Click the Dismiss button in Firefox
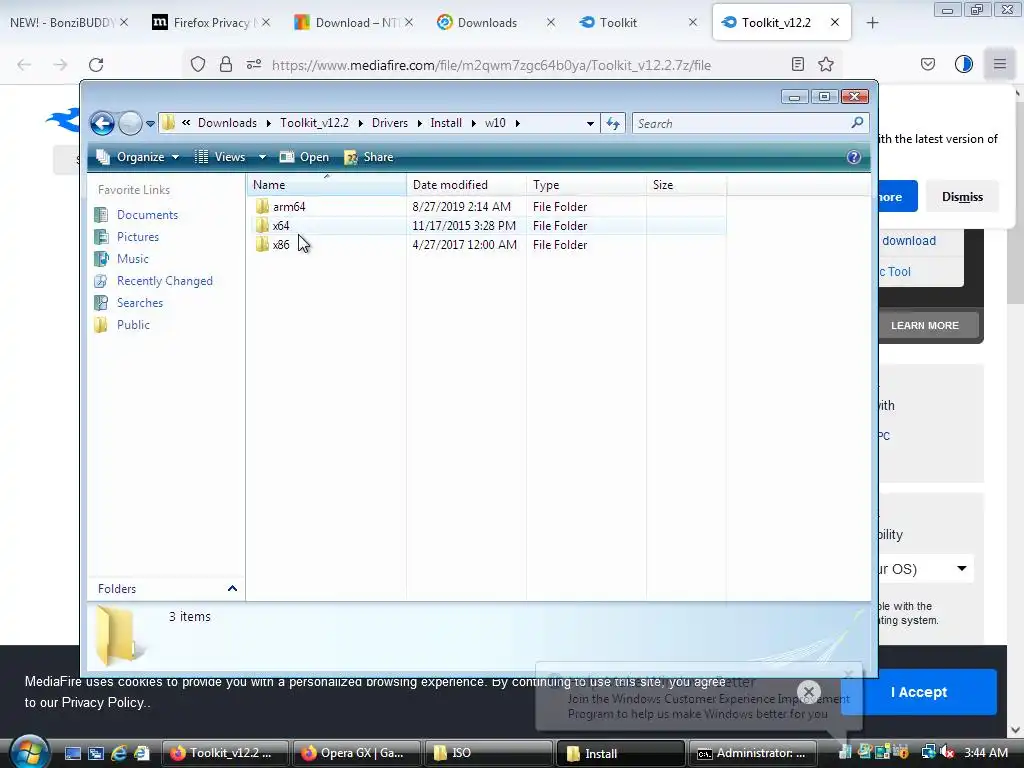Viewport: 1024px width, 768px height. (962, 197)
